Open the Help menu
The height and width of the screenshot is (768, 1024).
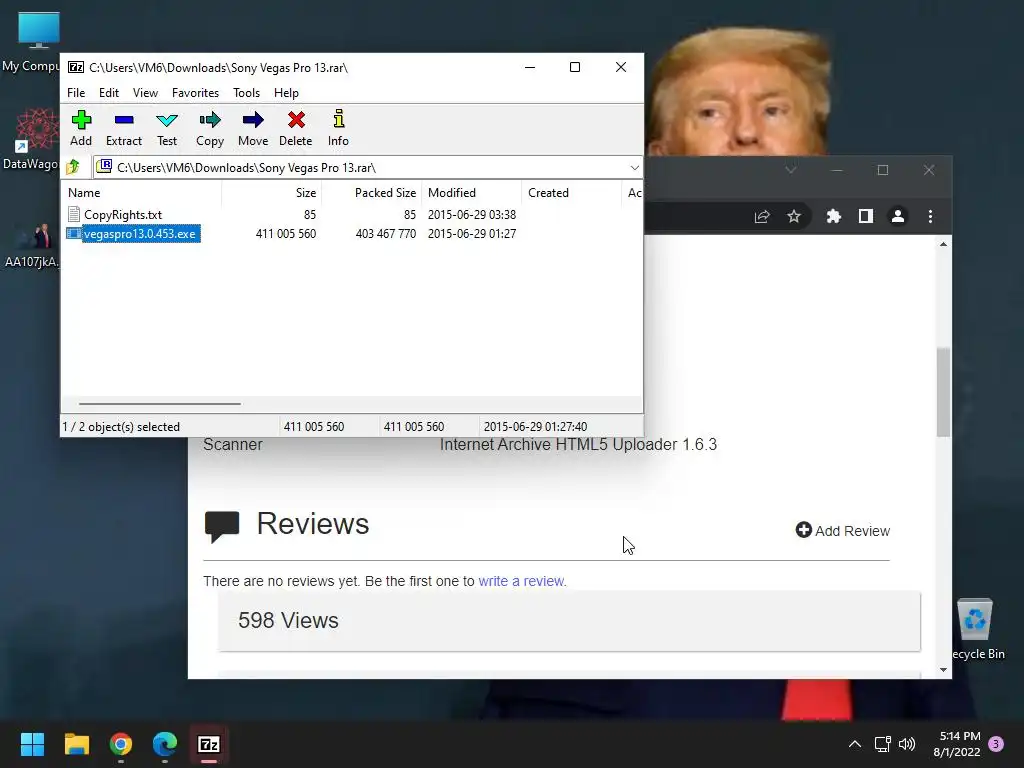[x=286, y=93]
